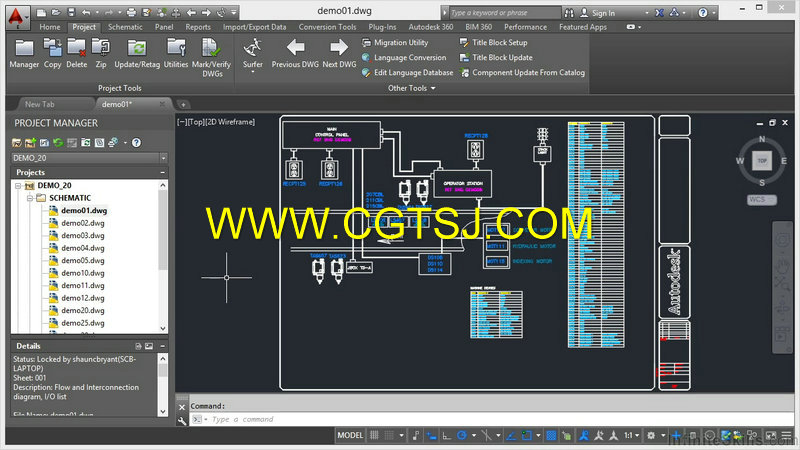Image resolution: width=800 pixels, height=450 pixels.
Task: Open Autodesk Exchange Apps X icon
Action: coord(659,13)
